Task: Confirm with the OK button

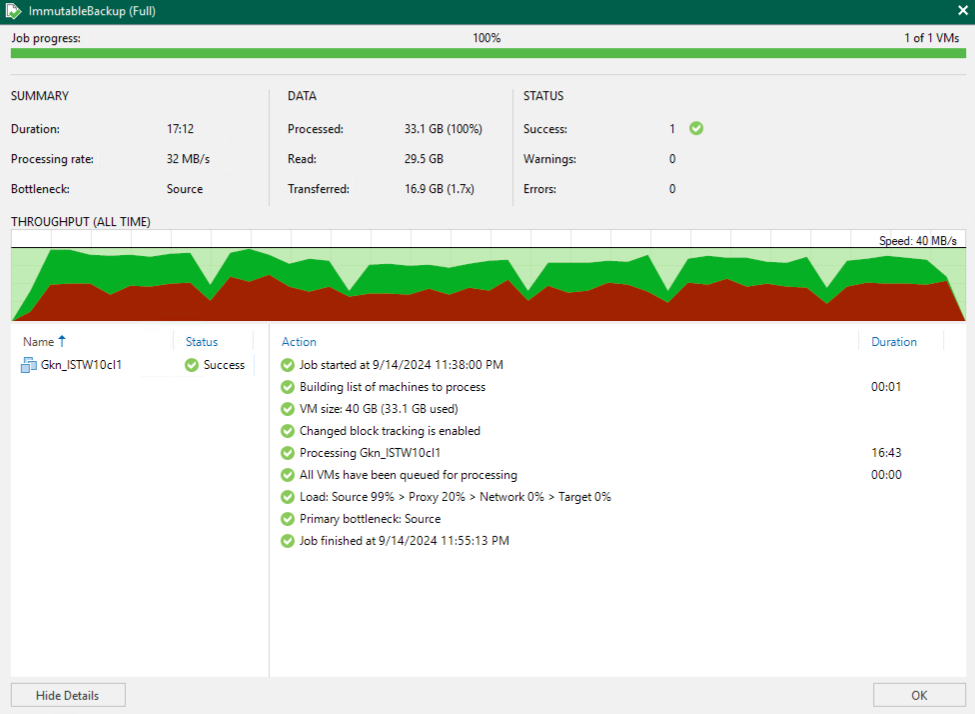Action: click(x=919, y=695)
